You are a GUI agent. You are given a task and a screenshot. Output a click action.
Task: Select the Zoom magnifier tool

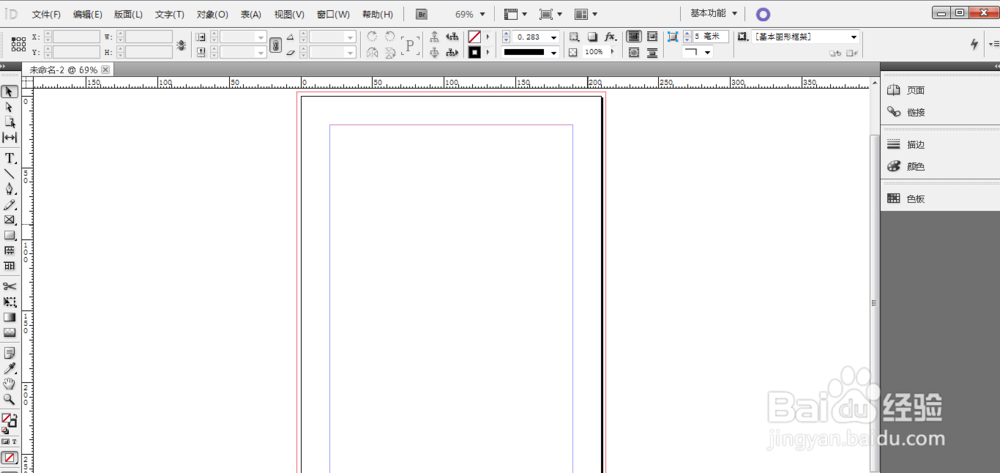9,399
